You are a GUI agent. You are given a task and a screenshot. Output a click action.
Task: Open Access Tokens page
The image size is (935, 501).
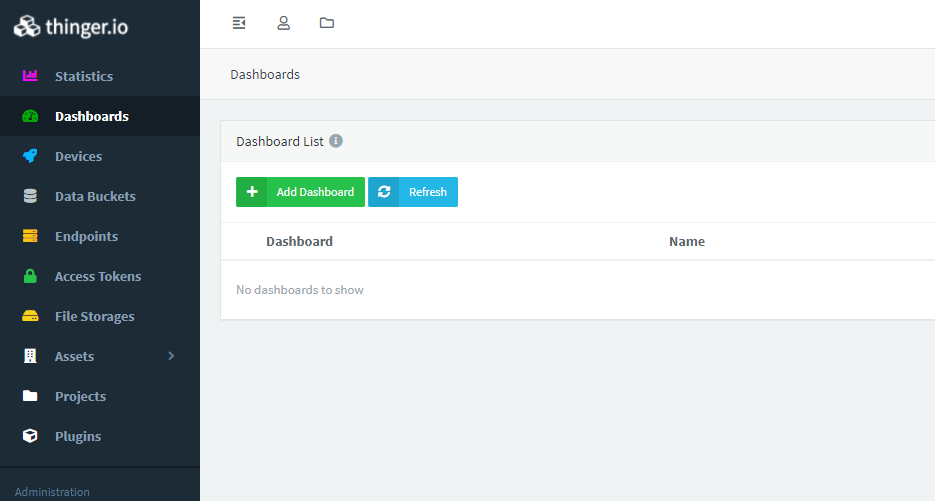coord(98,276)
